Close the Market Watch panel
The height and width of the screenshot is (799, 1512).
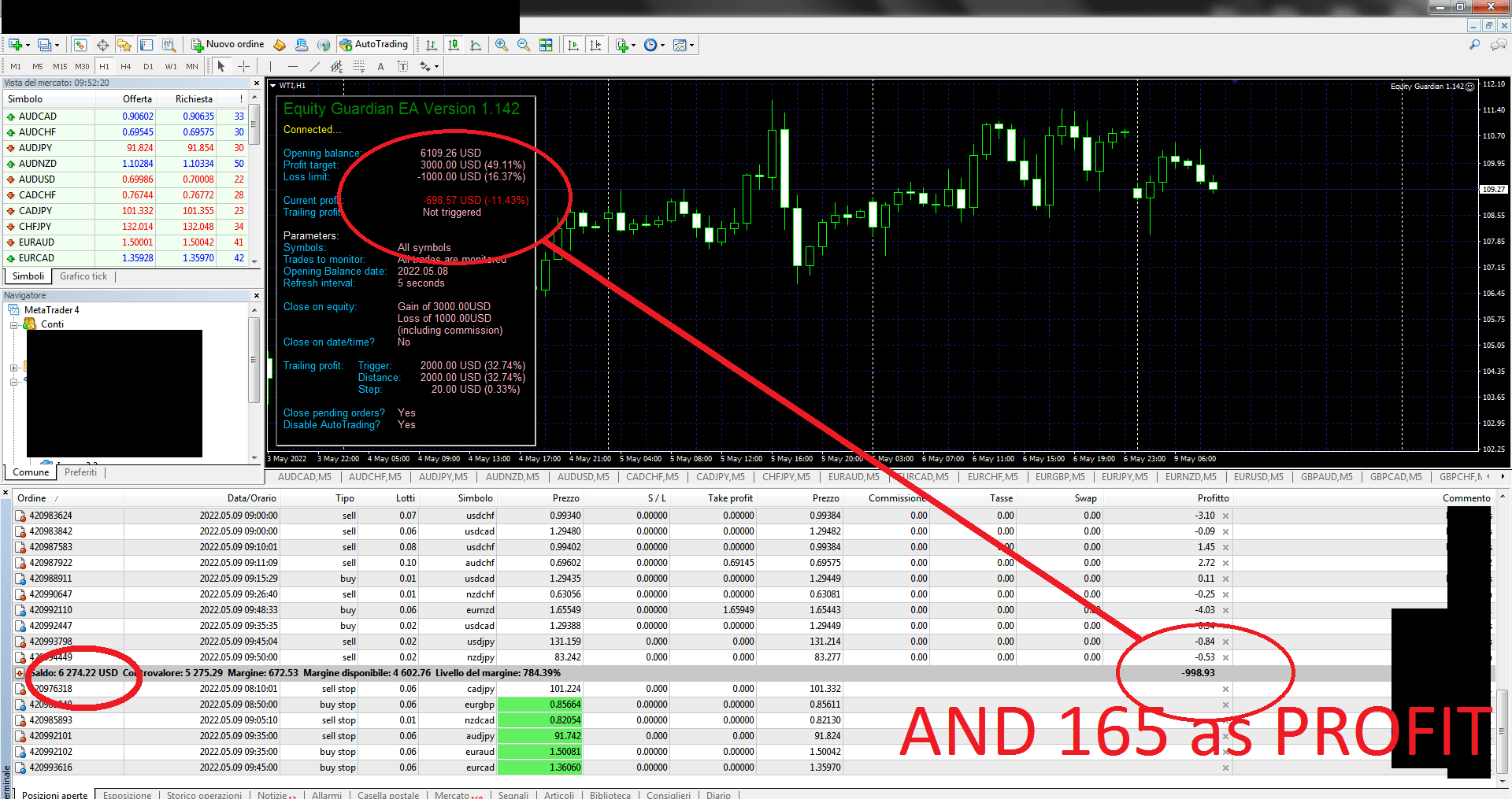256,83
